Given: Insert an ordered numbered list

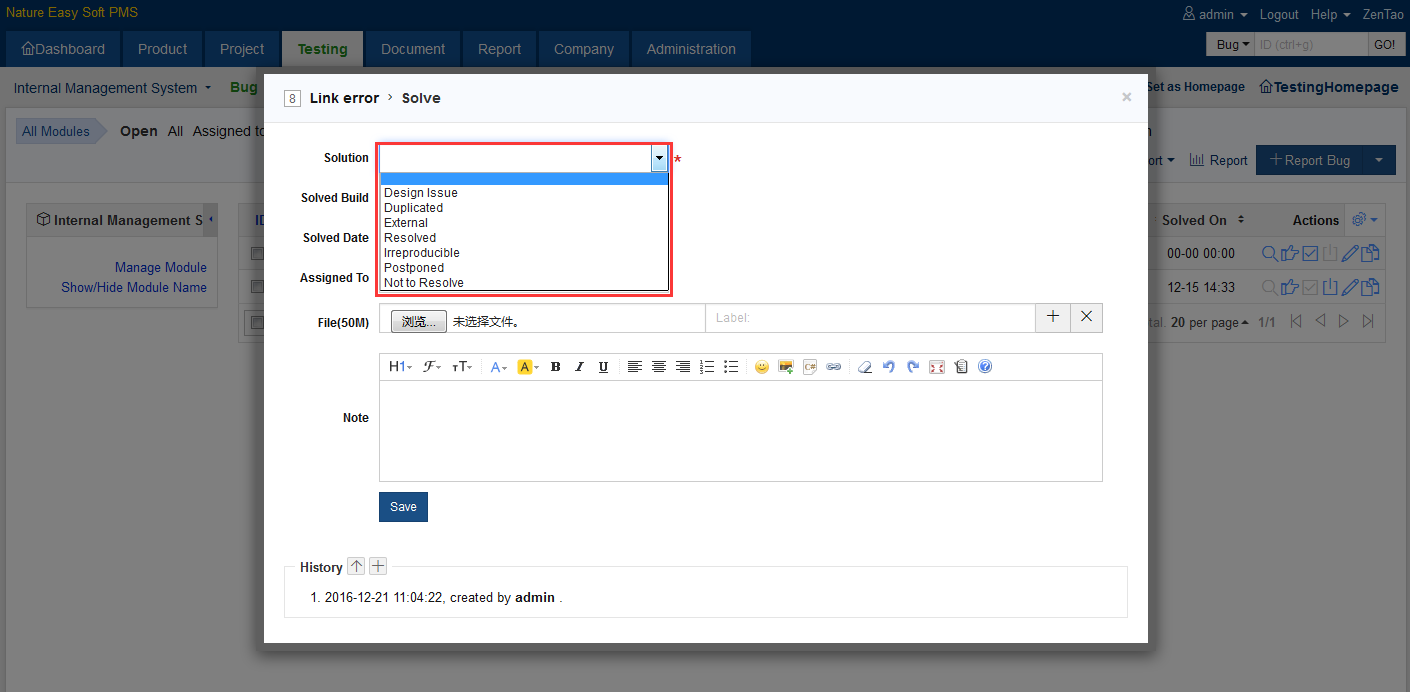Looking at the screenshot, I should [x=707, y=367].
